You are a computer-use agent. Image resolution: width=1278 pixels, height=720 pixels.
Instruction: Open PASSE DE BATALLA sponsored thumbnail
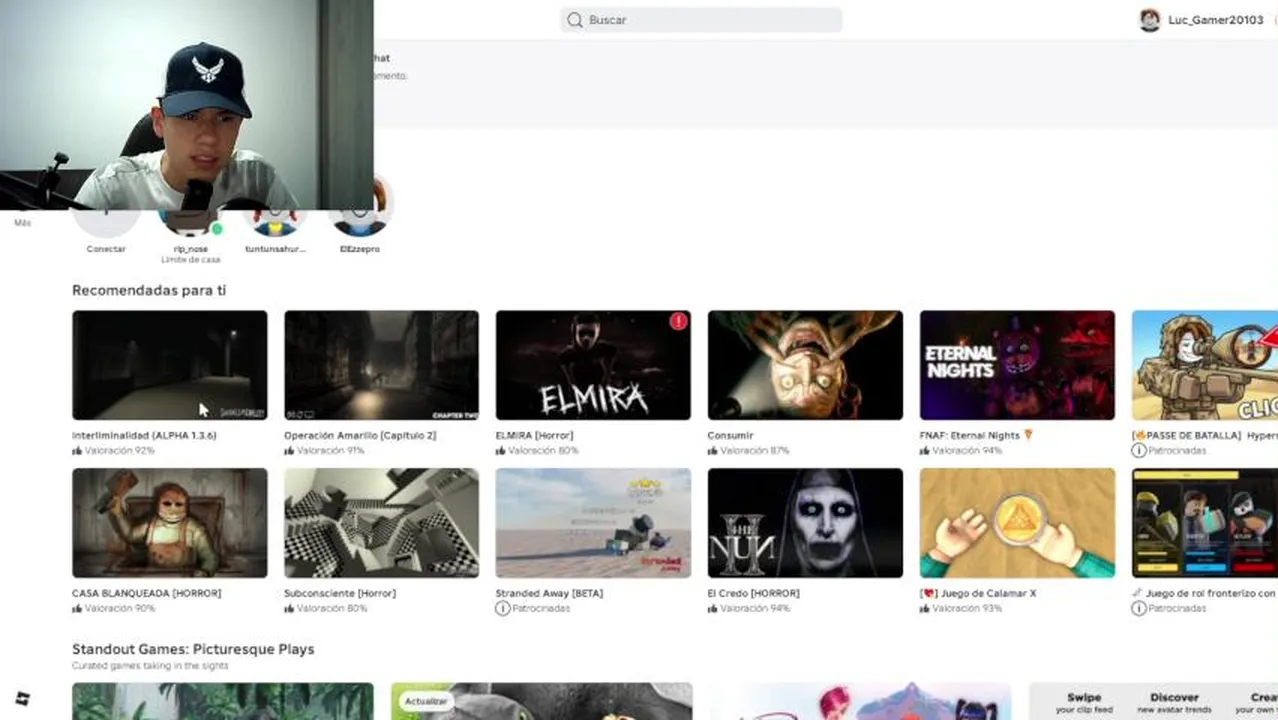point(1205,365)
